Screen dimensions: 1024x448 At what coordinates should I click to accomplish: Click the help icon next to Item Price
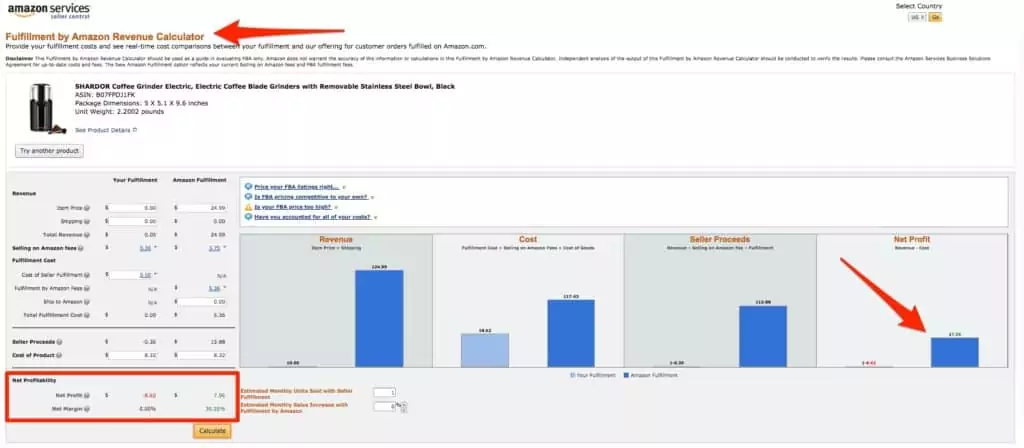88,207
